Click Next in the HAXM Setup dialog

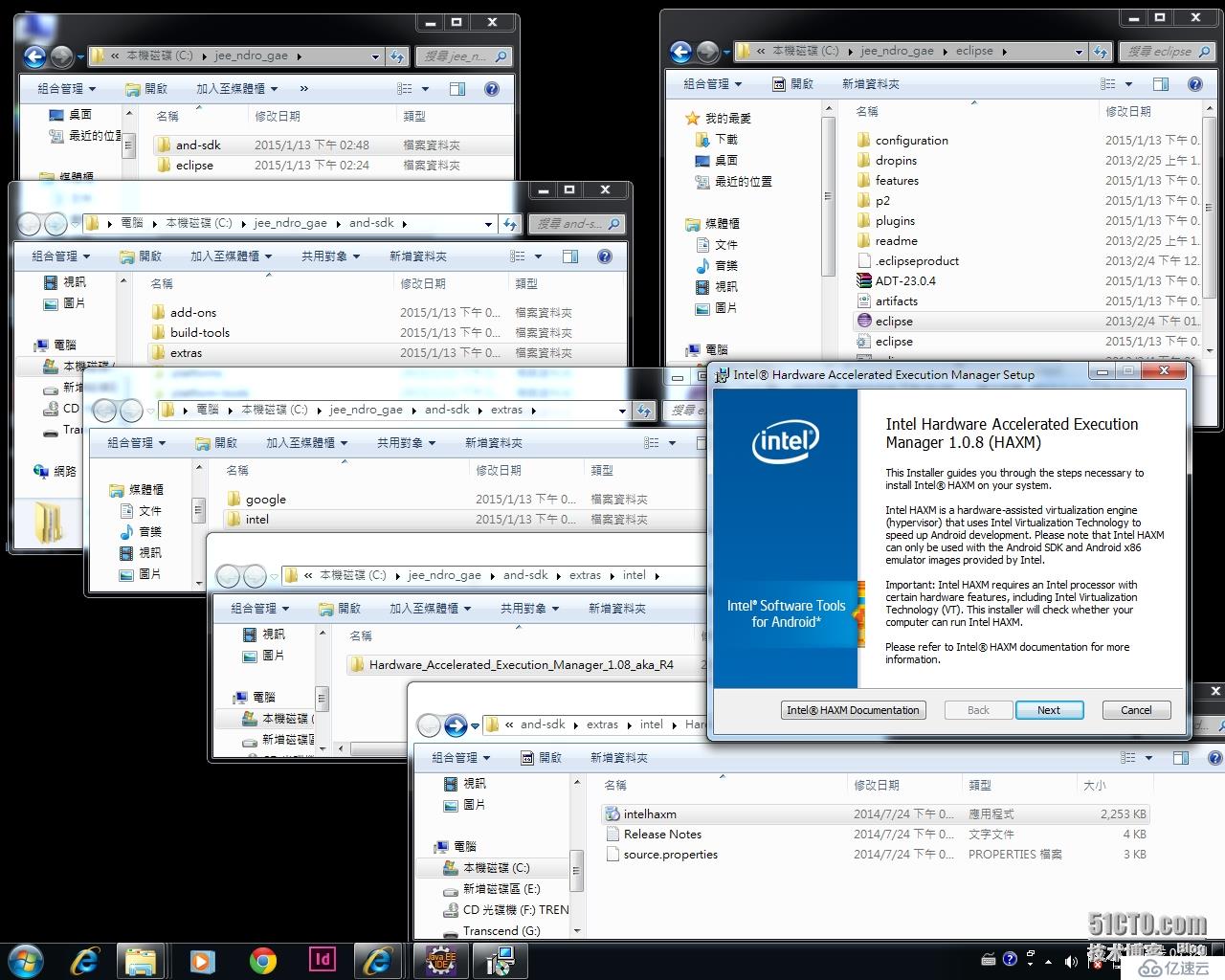pos(1048,710)
